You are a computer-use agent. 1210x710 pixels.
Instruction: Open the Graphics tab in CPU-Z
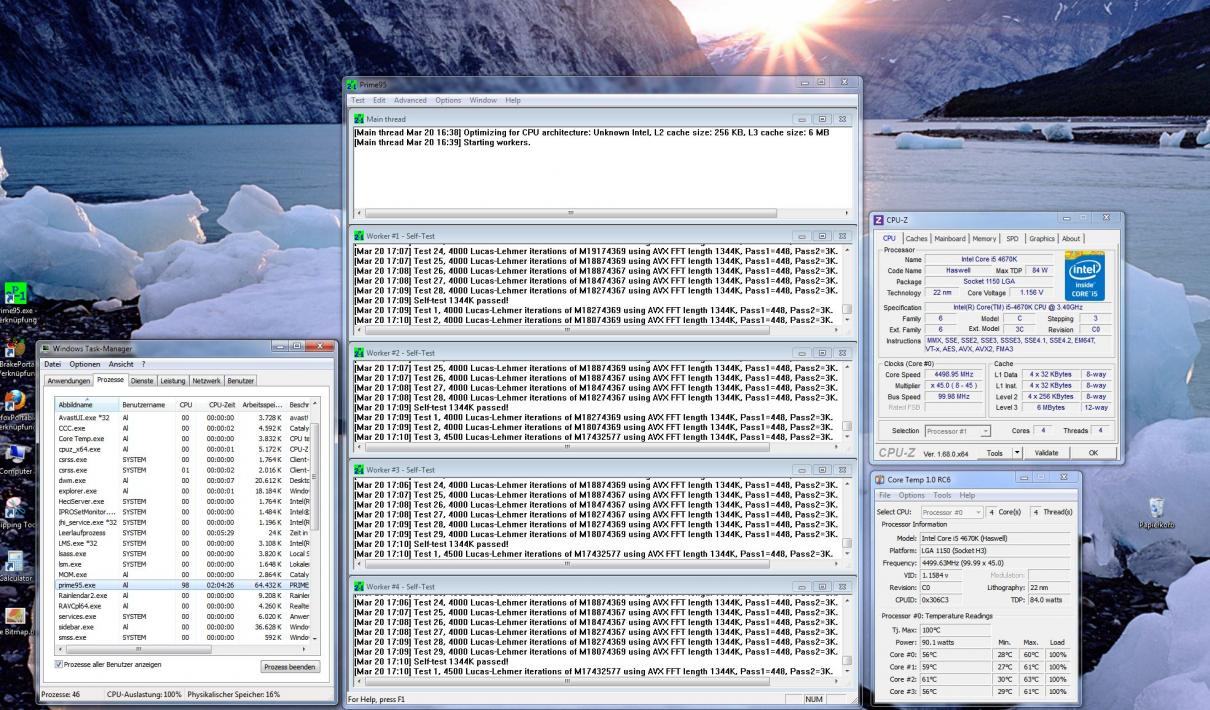tap(1041, 239)
